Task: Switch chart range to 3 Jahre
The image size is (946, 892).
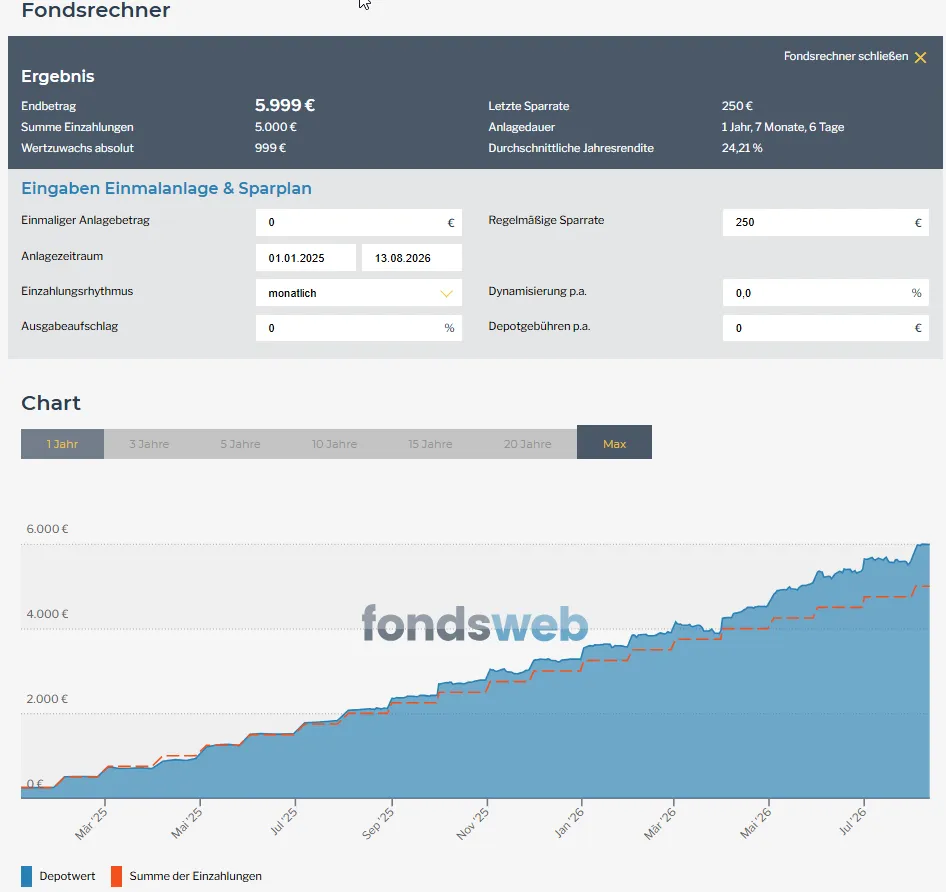Action: coord(149,444)
